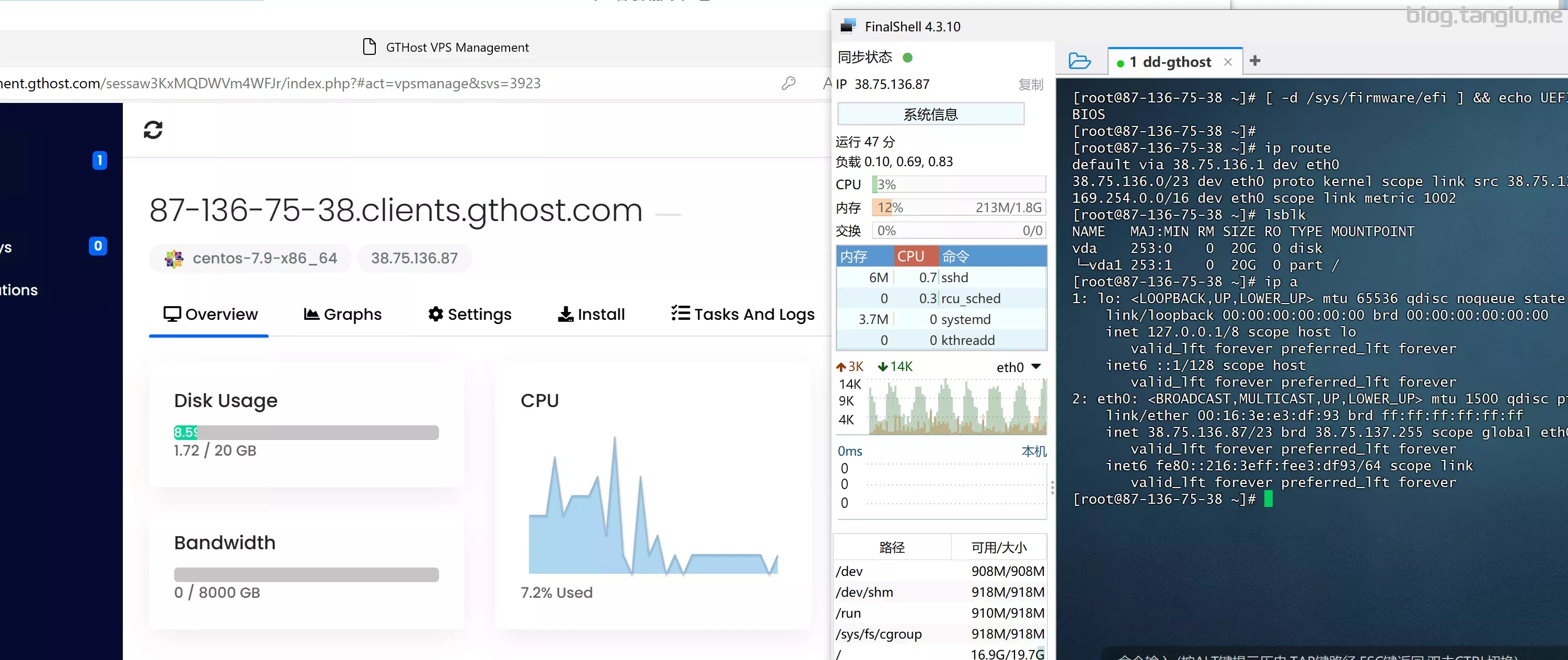Click the password key icon in address bar
1568x660 pixels.
click(788, 84)
